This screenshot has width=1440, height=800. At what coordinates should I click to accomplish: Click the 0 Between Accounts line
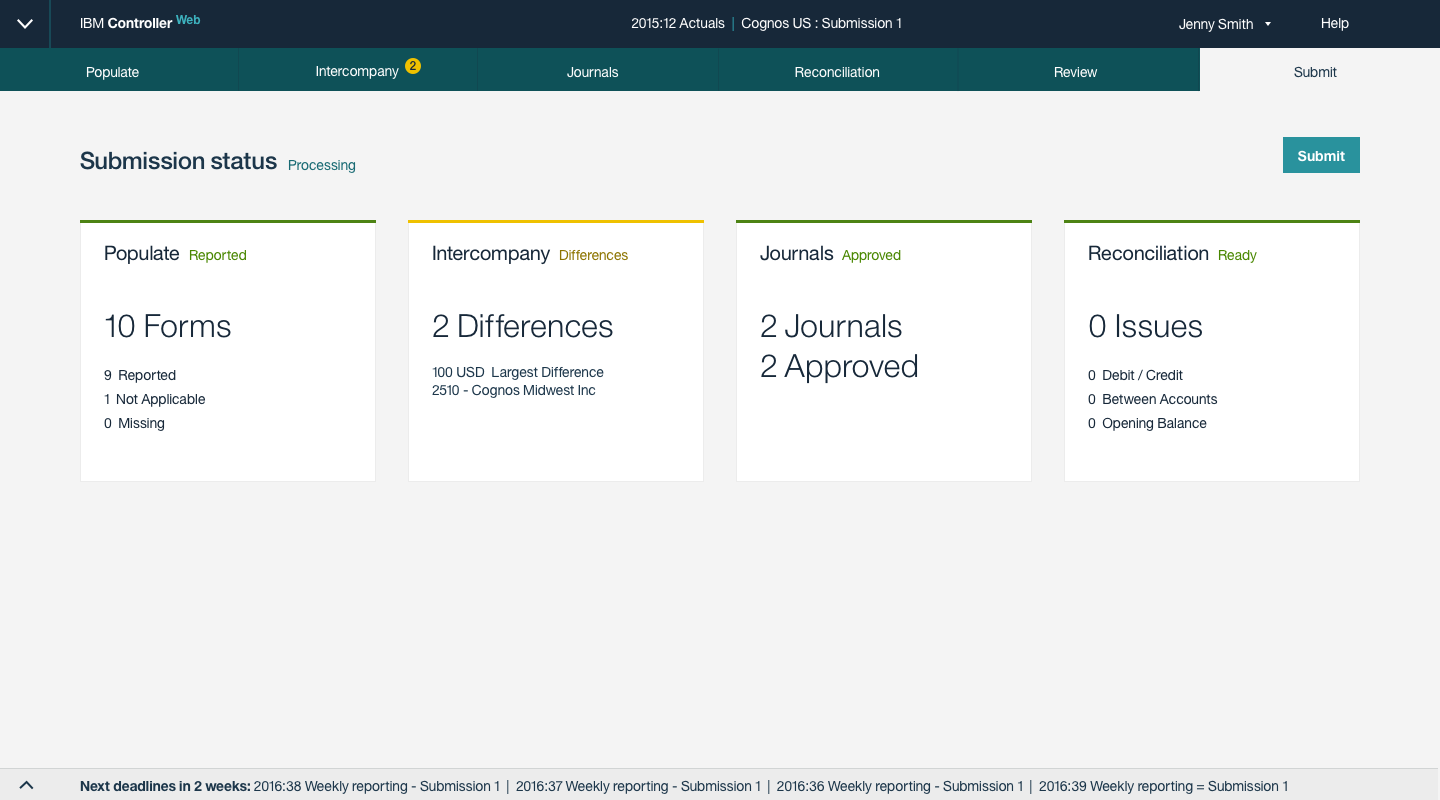(1153, 399)
